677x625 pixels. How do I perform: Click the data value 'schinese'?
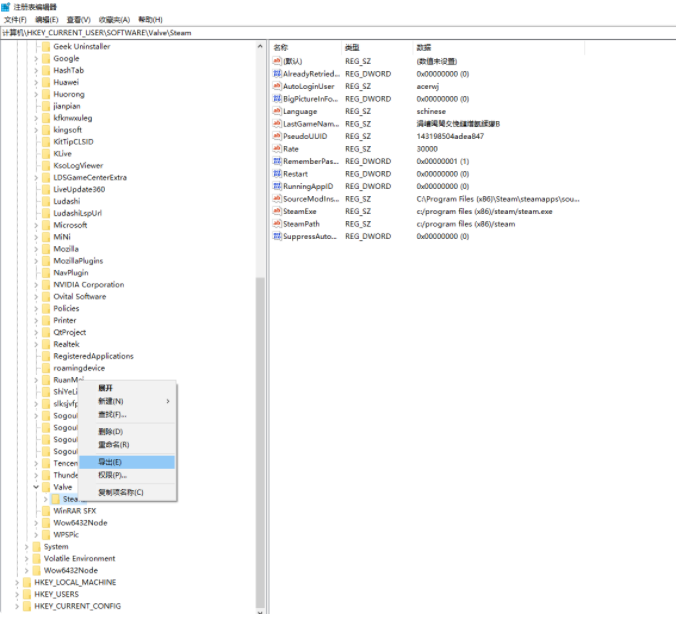point(431,111)
